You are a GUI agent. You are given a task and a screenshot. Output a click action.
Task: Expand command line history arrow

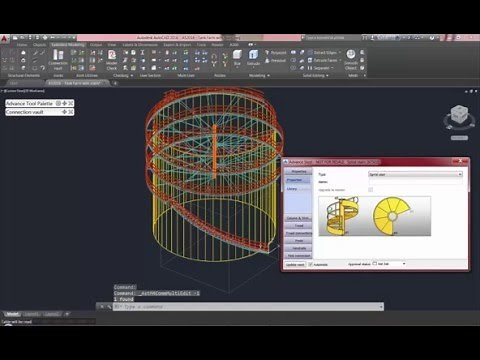[x=381, y=307]
